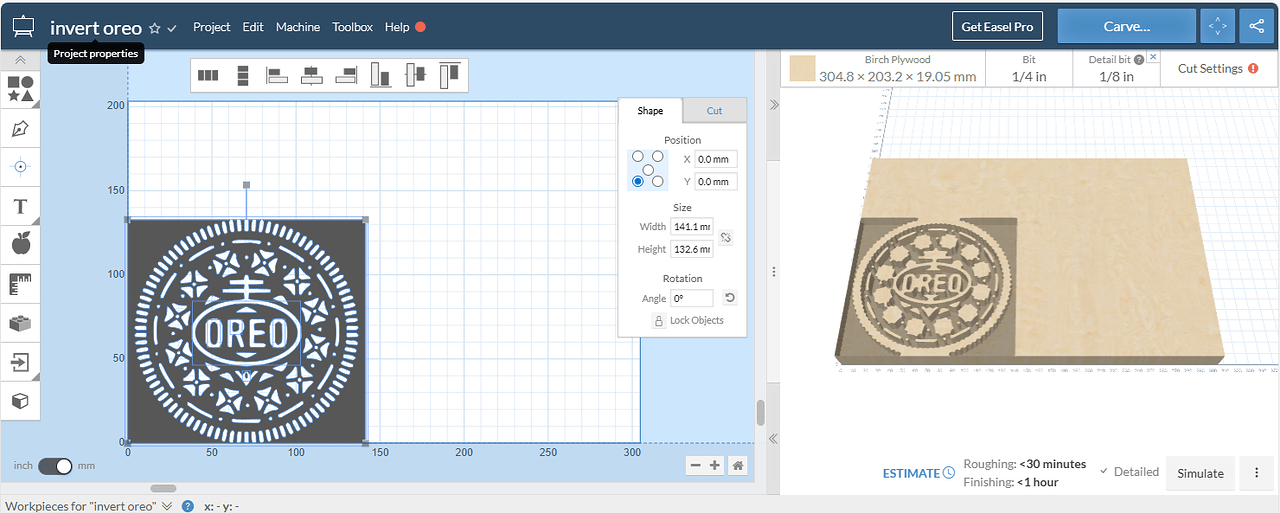Image resolution: width=1280 pixels, height=513 pixels.
Task: Open the Help menu
Action: [x=397, y=27]
